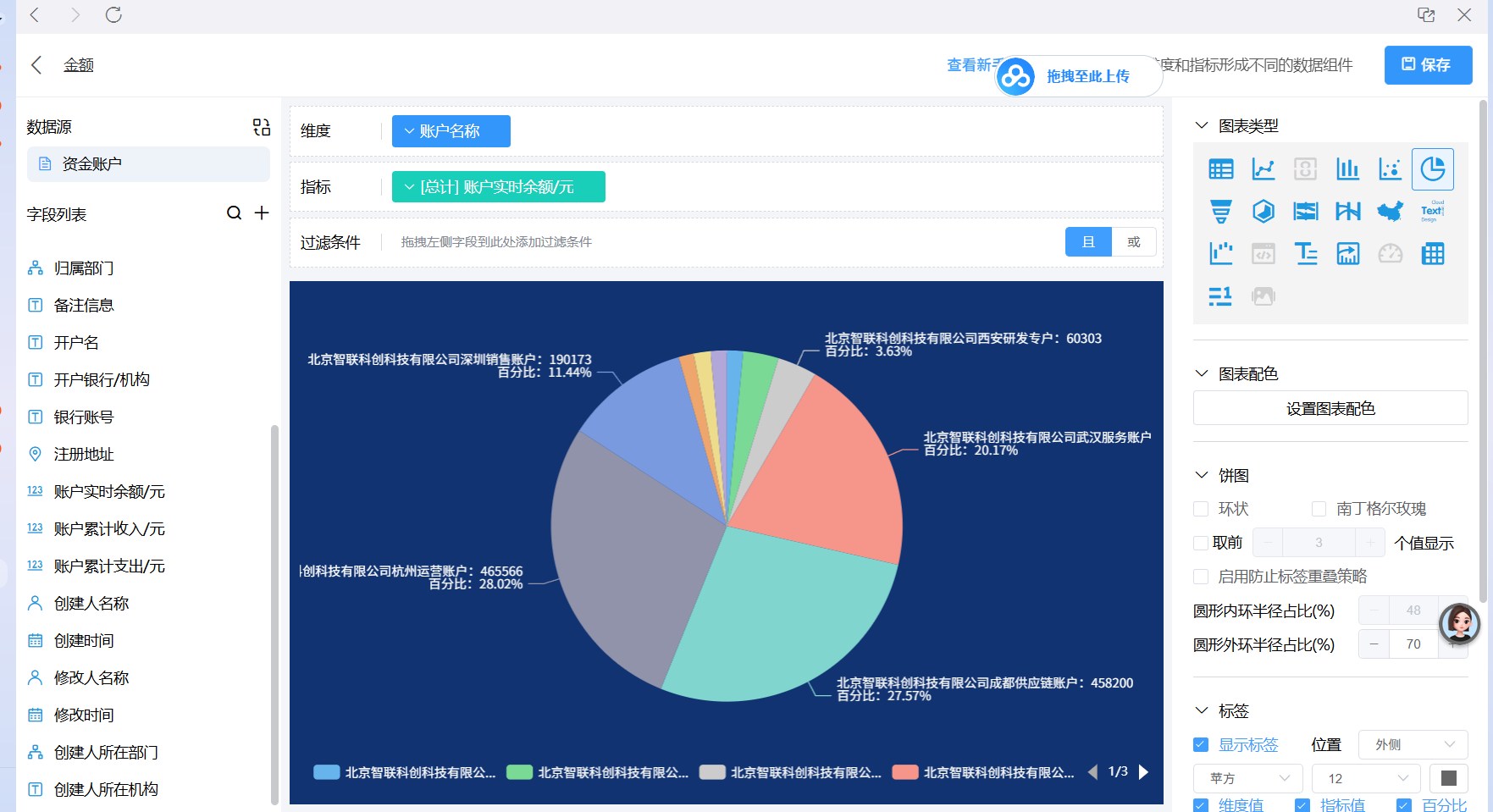Select the sankey flow chart type icon
The height and width of the screenshot is (812, 1493).
tap(1305, 212)
